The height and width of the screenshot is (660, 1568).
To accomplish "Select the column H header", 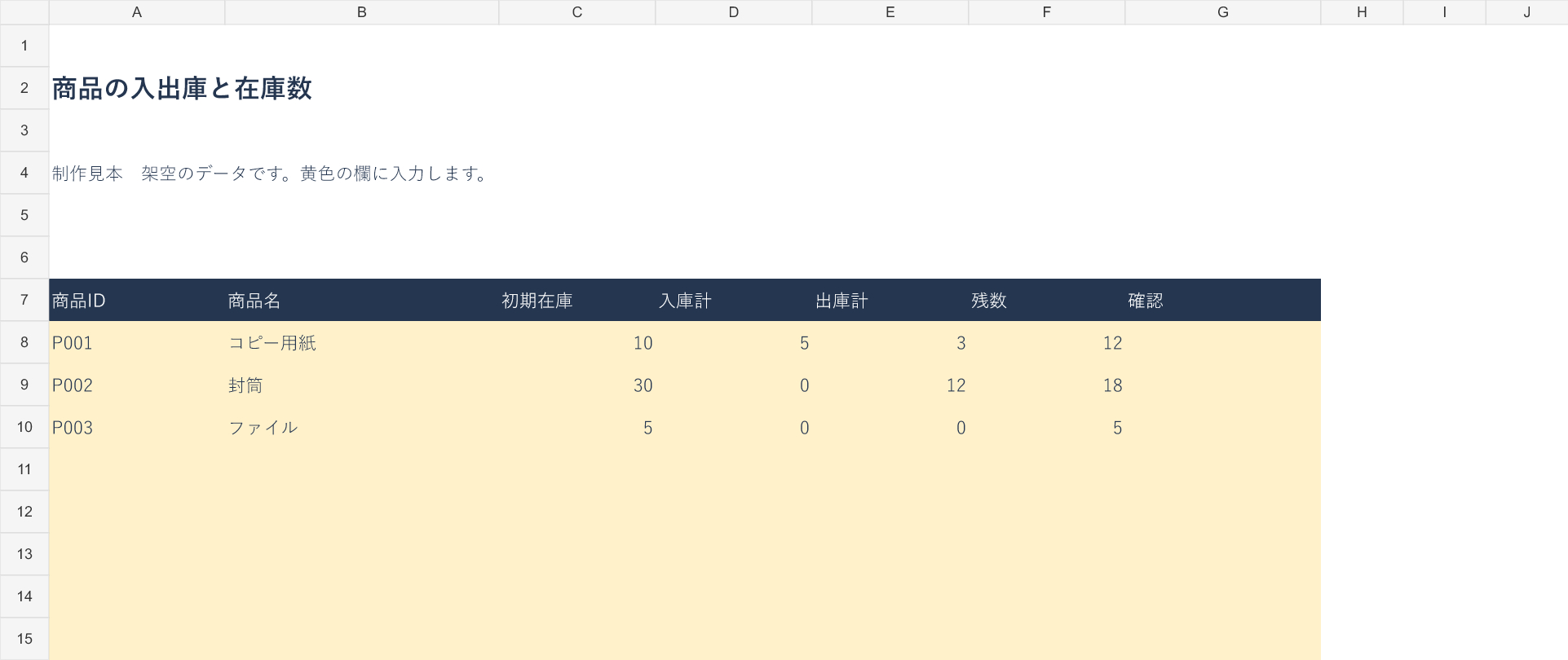I will 1362,12.
